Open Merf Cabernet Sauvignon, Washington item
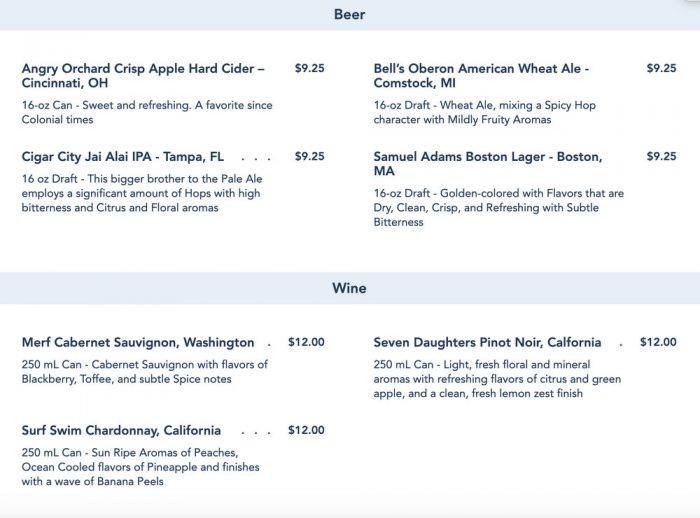Viewport: 700px width, 518px height. [x=138, y=342]
